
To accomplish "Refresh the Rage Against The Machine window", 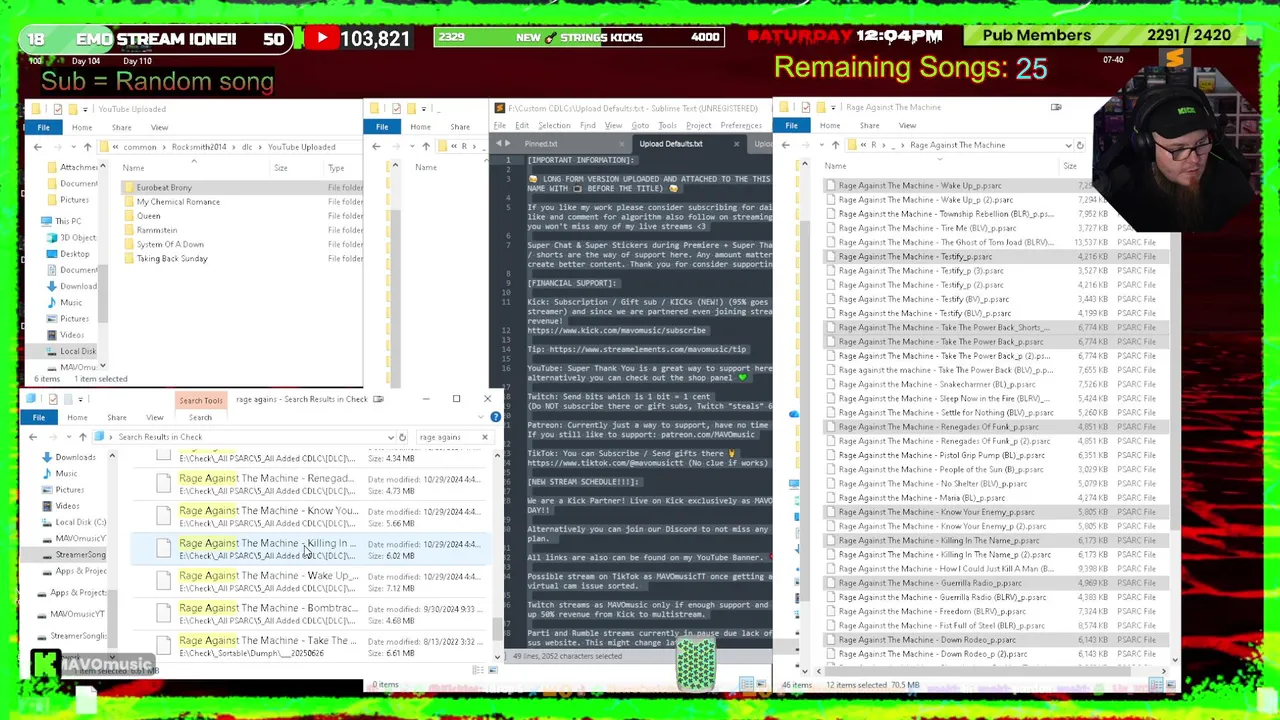I will point(1080,146).
